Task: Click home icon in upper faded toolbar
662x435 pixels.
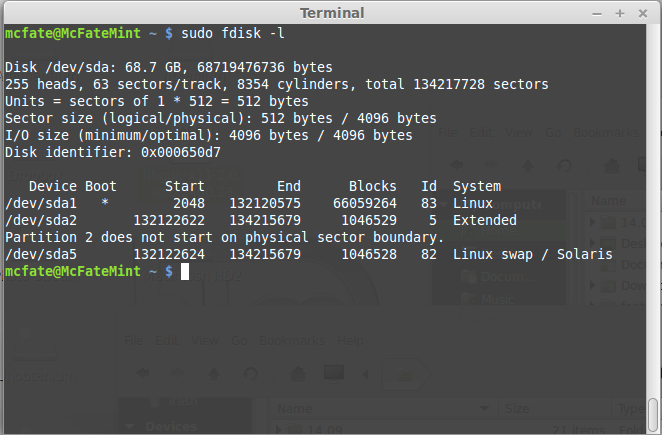Action: click(612, 165)
